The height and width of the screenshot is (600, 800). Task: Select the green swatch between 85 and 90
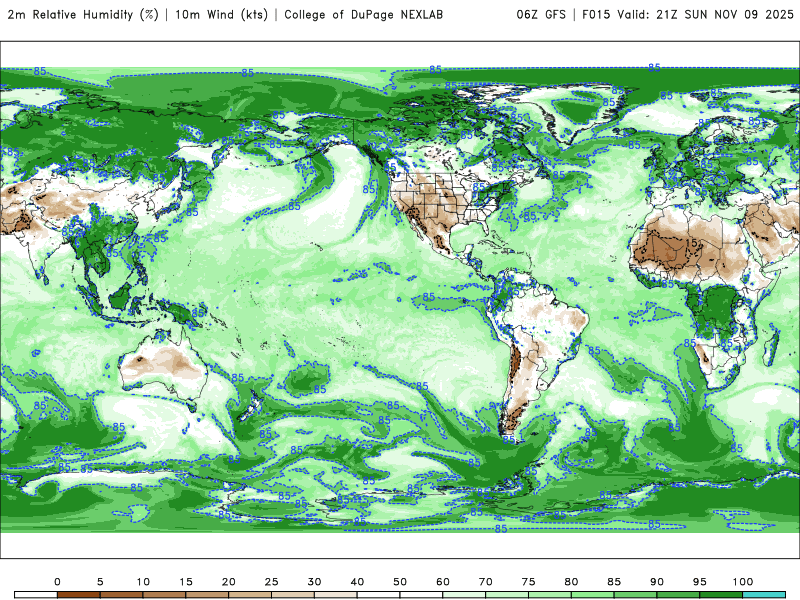point(636,595)
